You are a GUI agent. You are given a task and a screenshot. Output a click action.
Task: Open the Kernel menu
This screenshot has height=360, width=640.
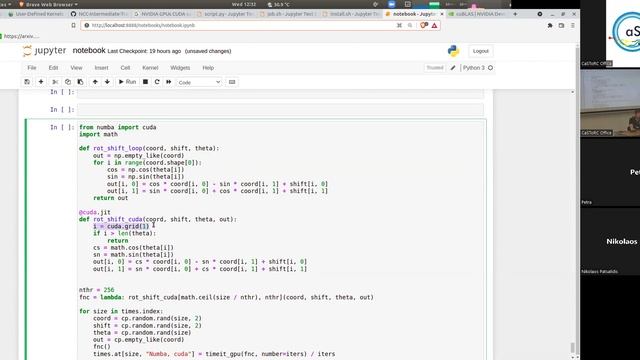150,68
